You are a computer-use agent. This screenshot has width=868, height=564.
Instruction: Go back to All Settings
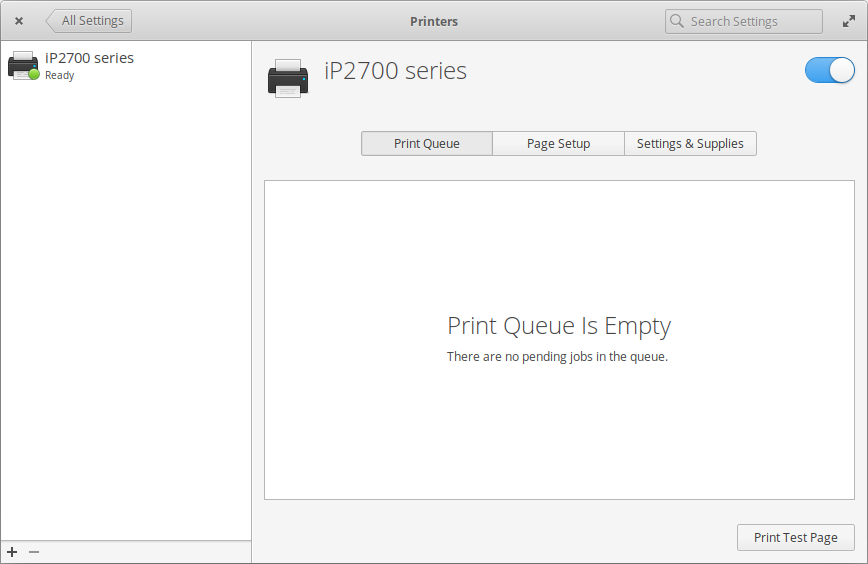[89, 21]
